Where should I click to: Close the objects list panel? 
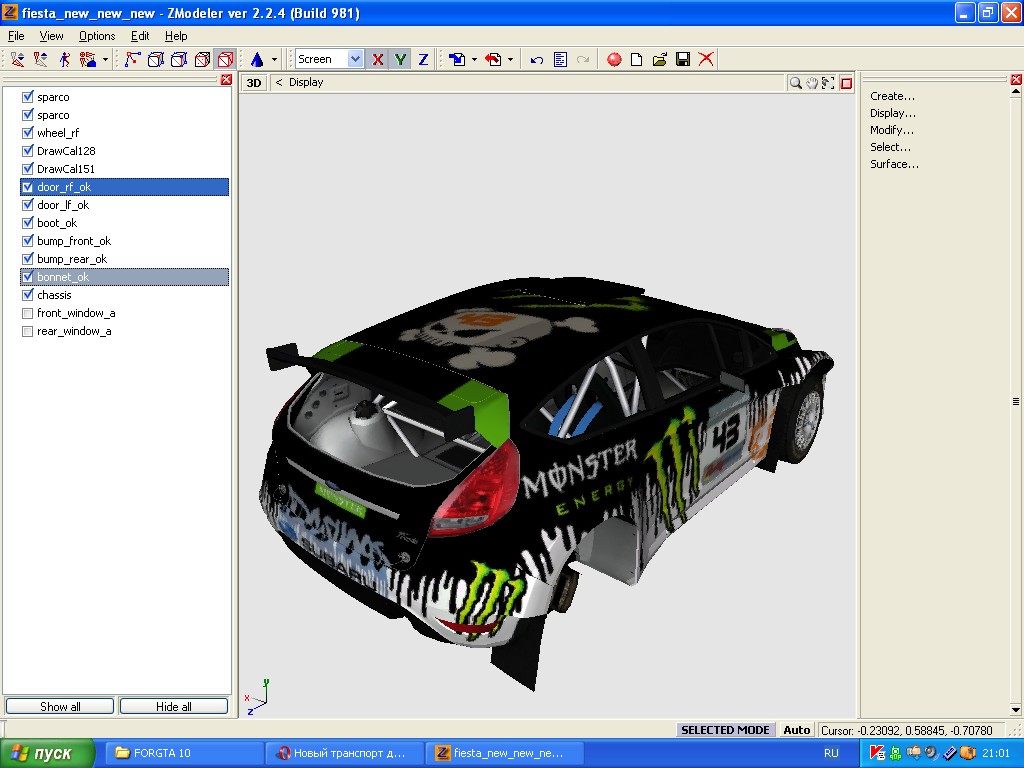point(226,80)
